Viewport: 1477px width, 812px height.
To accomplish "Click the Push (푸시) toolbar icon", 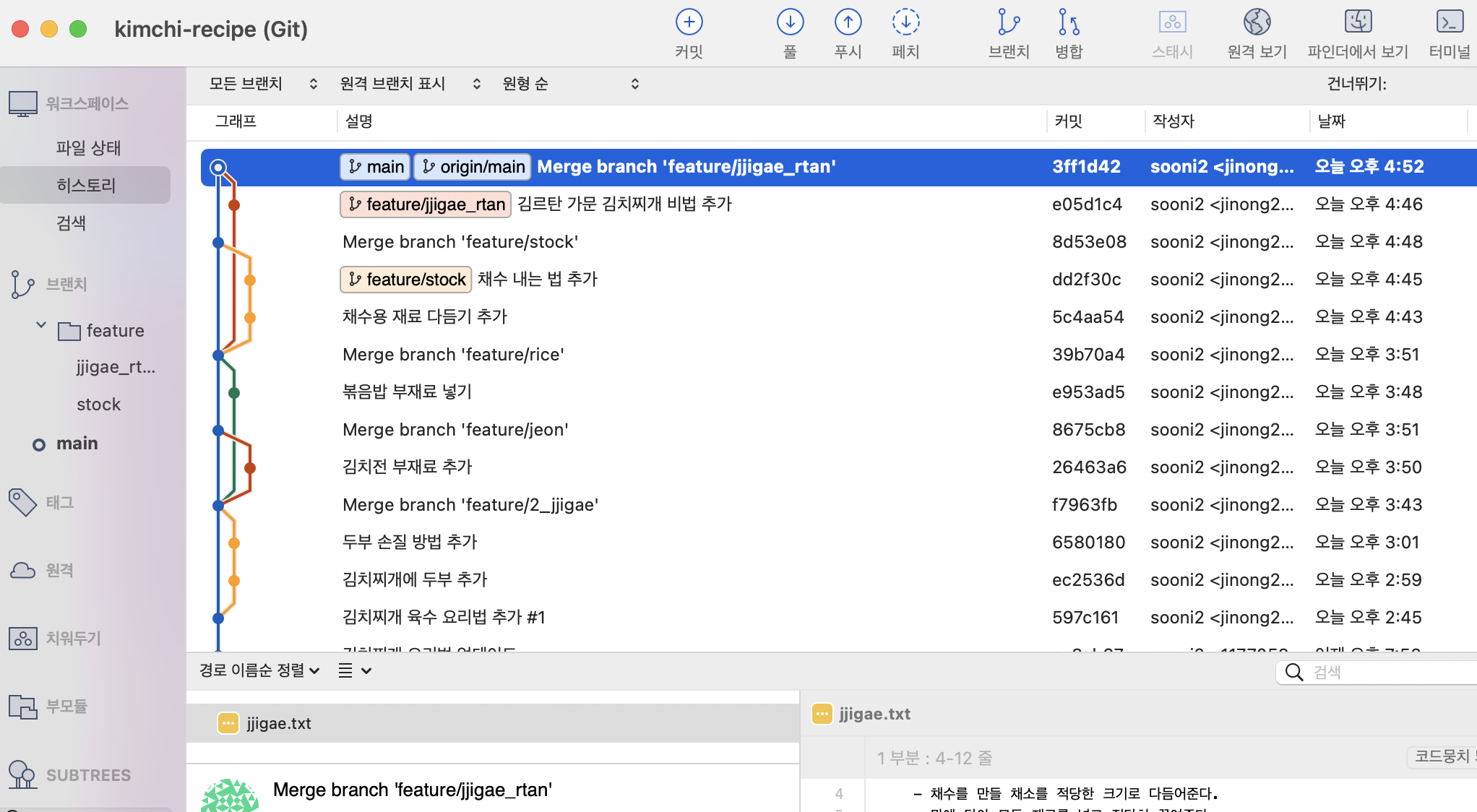I will click(848, 22).
